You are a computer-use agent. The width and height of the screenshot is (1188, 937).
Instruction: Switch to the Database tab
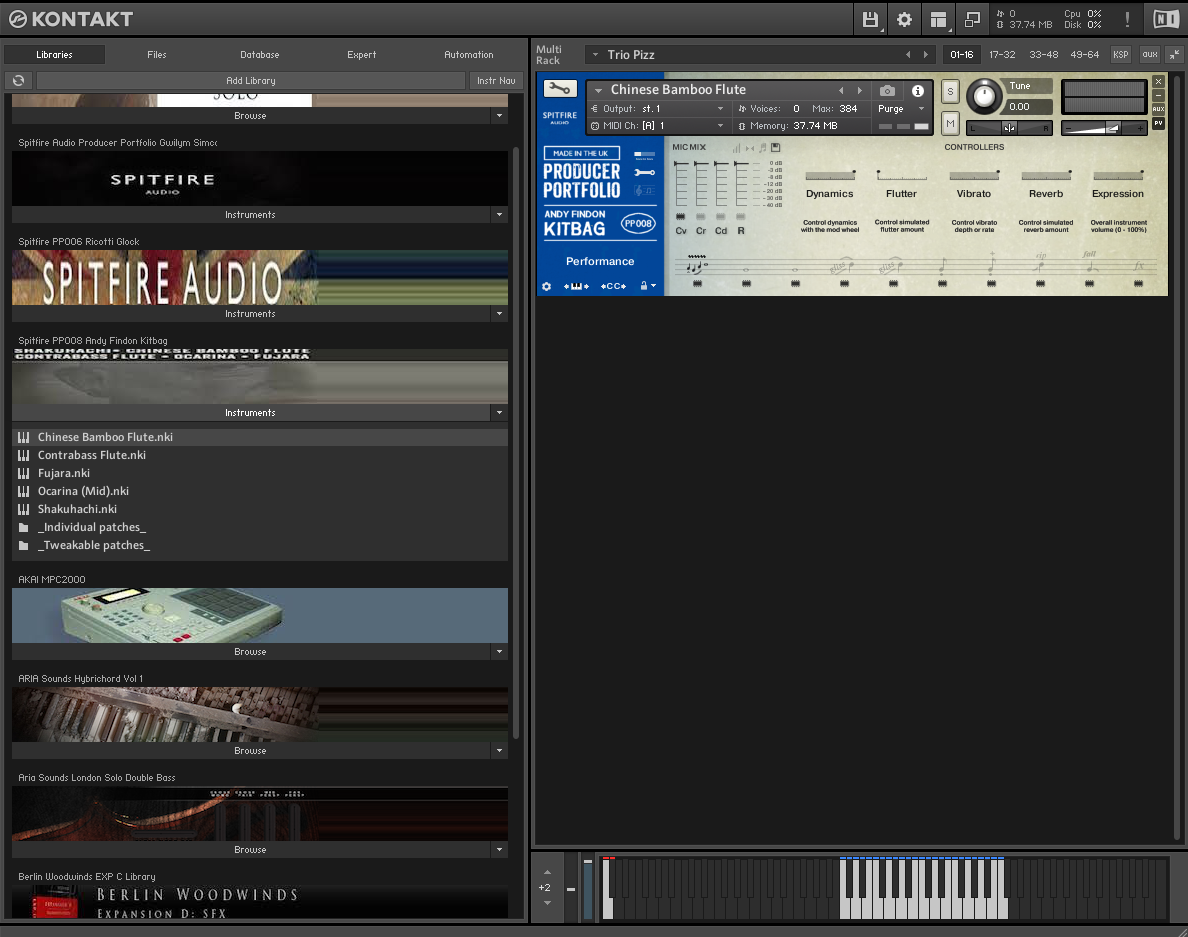tap(260, 55)
